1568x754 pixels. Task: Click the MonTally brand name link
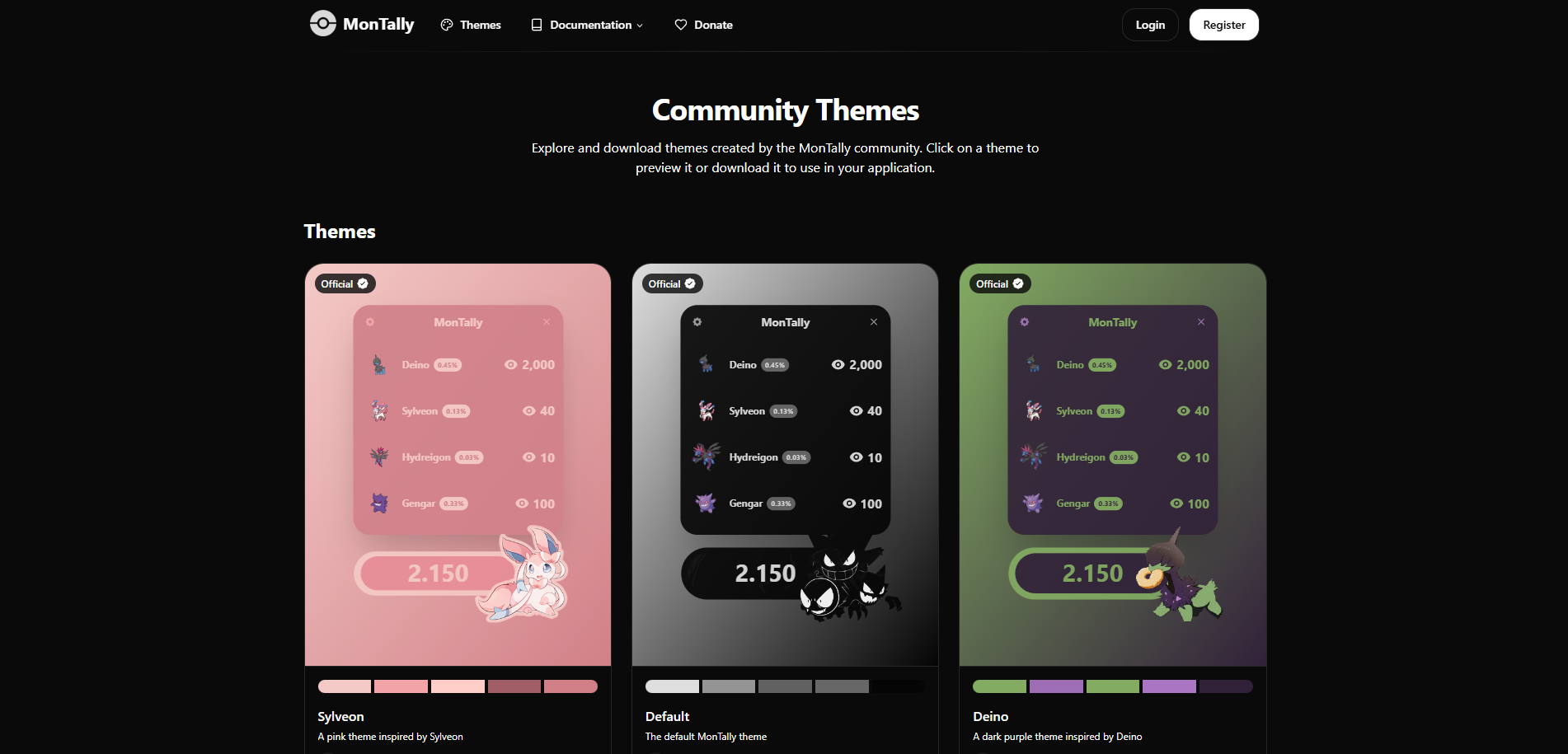pos(378,24)
